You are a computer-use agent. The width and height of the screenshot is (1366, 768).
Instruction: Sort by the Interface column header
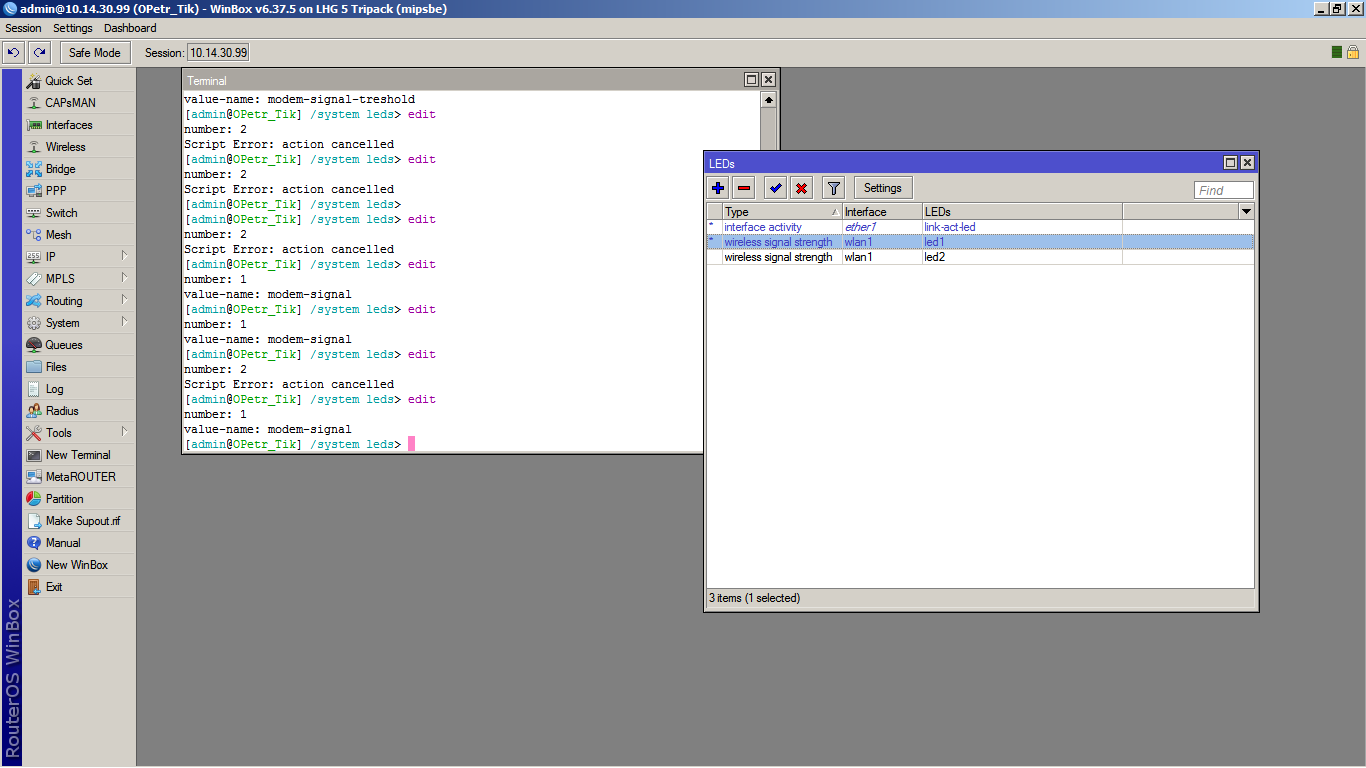[x=882, y=212]
